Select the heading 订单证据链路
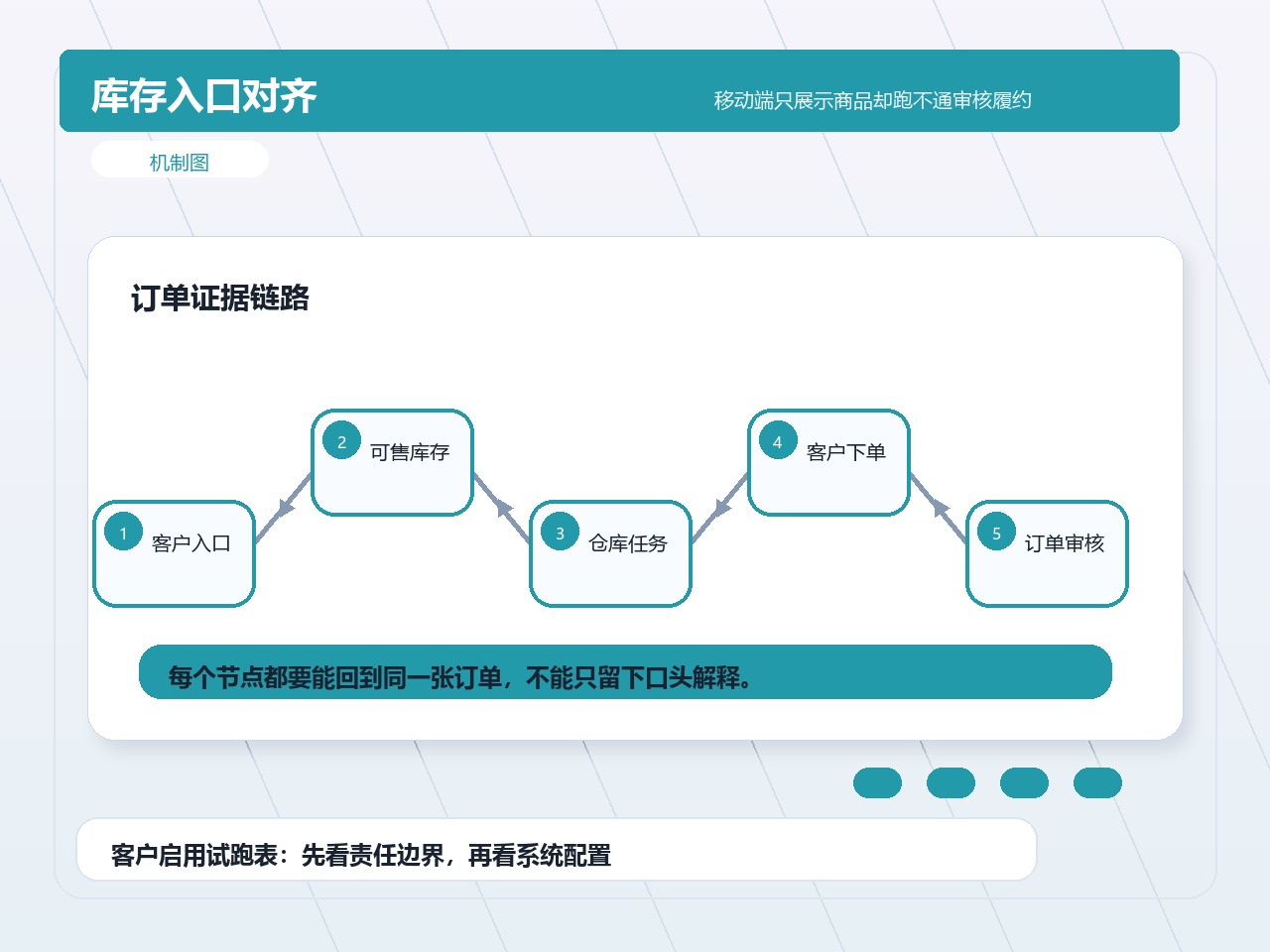This screenshot has width=1270, height=952. pos(220,297)
